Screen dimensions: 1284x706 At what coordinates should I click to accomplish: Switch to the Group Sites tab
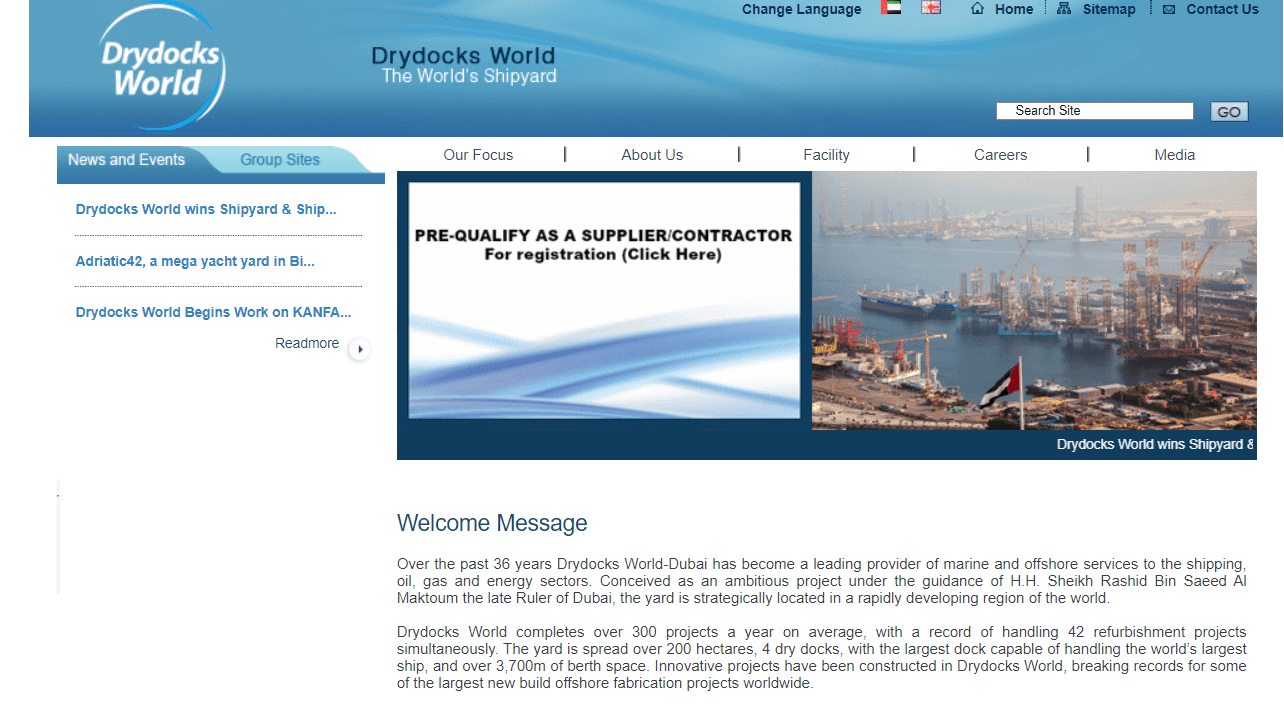coord(281,160)
